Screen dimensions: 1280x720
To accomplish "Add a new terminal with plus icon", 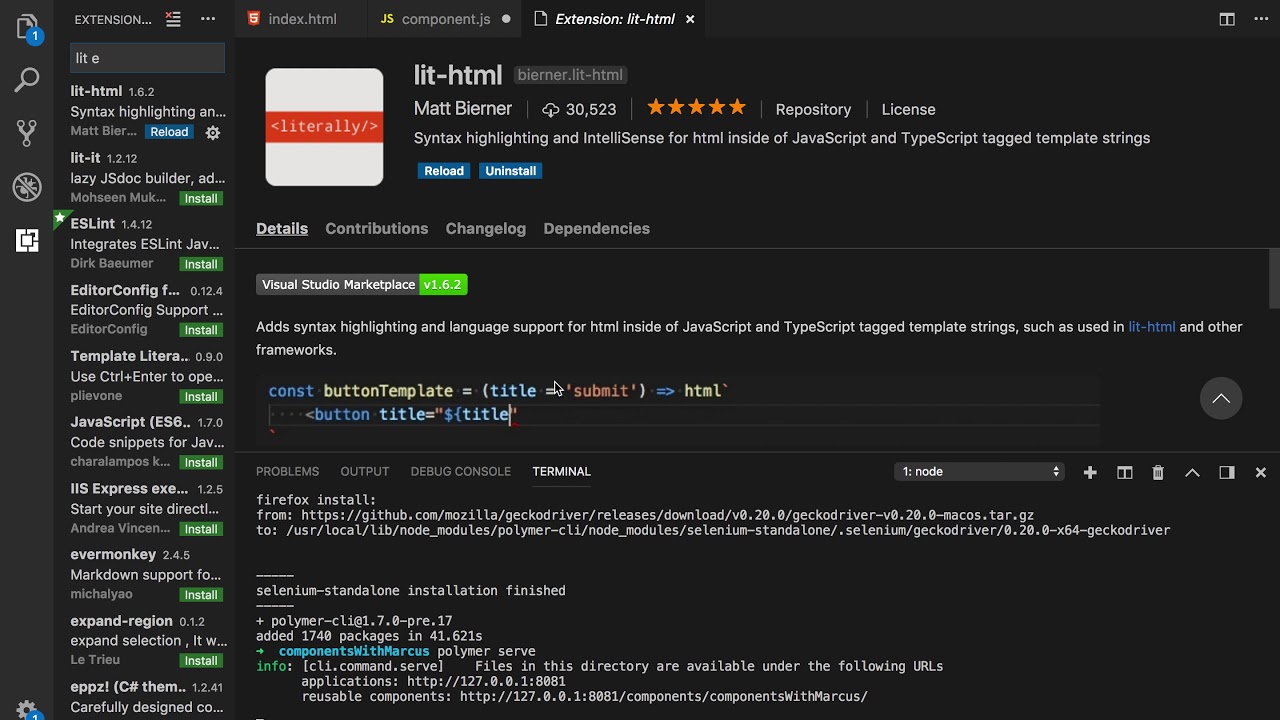I will (1090, 472).
